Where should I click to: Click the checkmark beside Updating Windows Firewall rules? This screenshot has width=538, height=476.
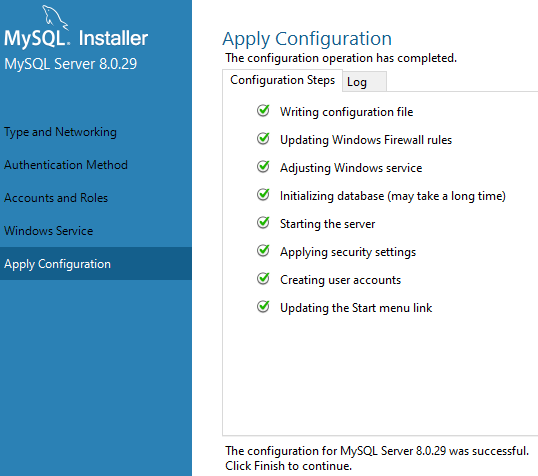264,139
